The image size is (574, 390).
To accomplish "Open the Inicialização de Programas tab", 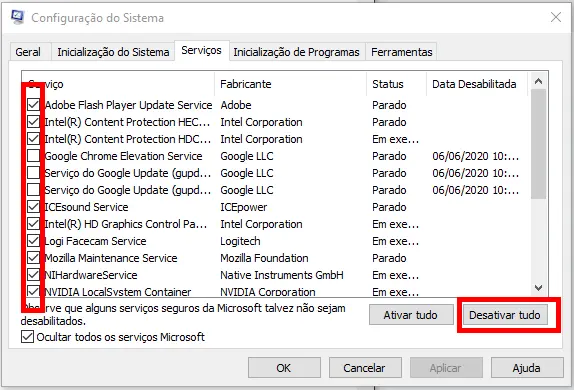I will [297, 52].
